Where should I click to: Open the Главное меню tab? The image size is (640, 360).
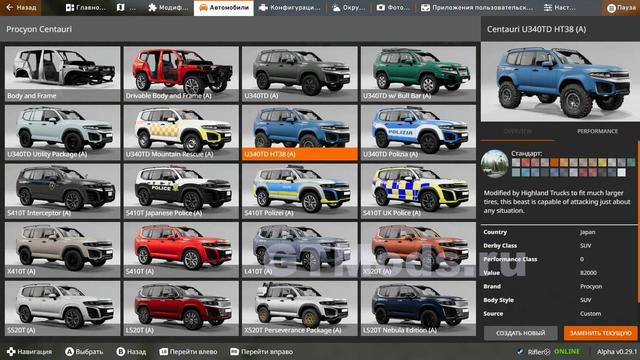[x=85, y=7]
